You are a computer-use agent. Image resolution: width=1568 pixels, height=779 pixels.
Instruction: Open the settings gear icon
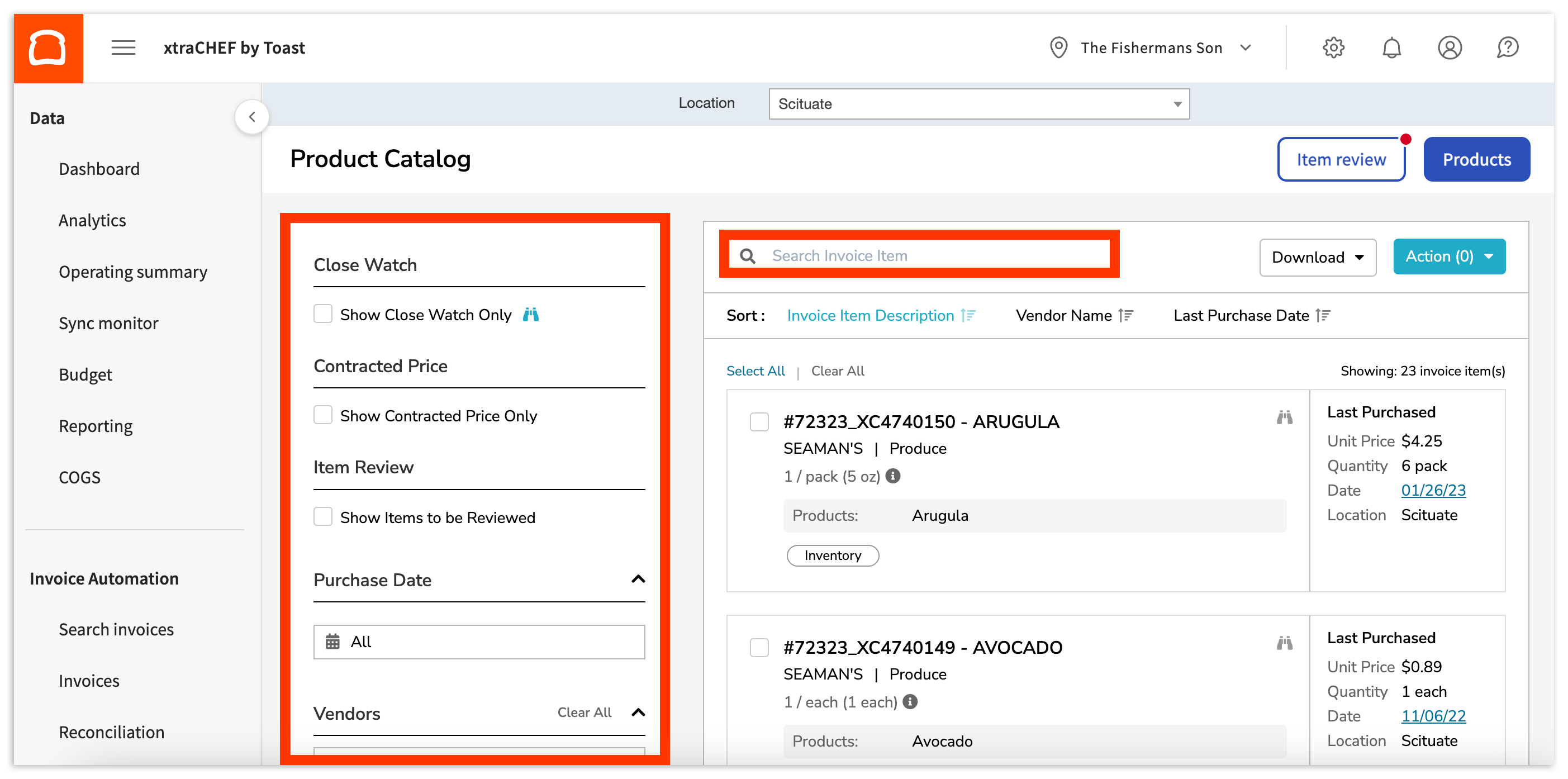[1333, 47]
